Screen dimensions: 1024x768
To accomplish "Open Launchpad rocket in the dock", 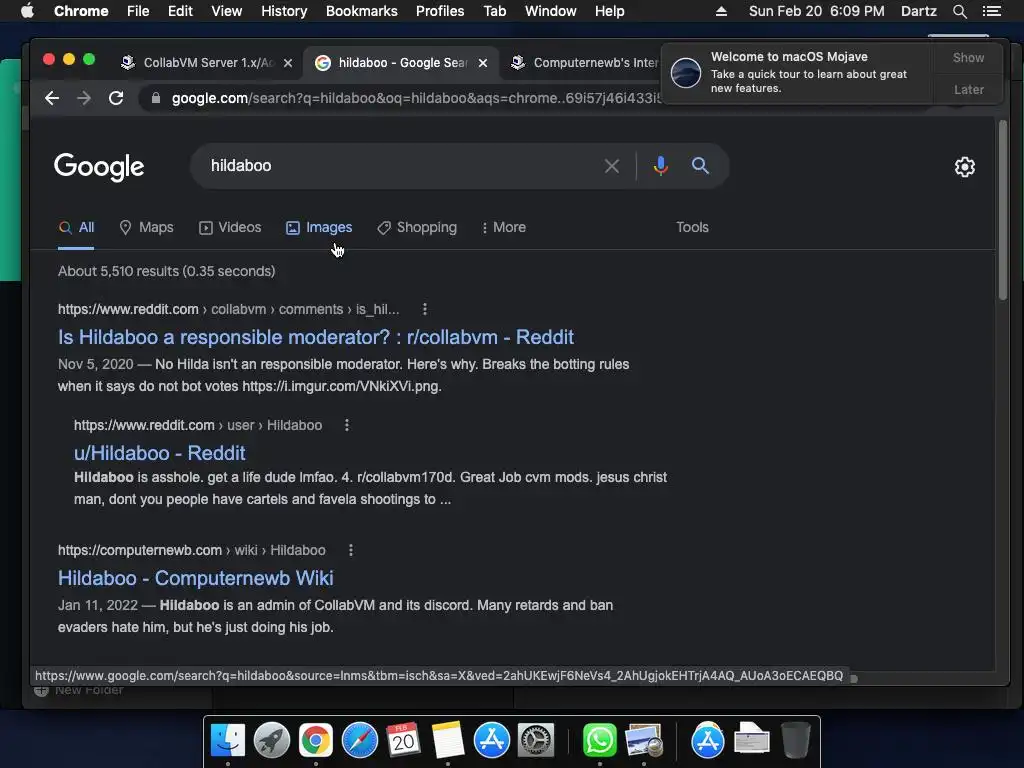I will point(272,741).
